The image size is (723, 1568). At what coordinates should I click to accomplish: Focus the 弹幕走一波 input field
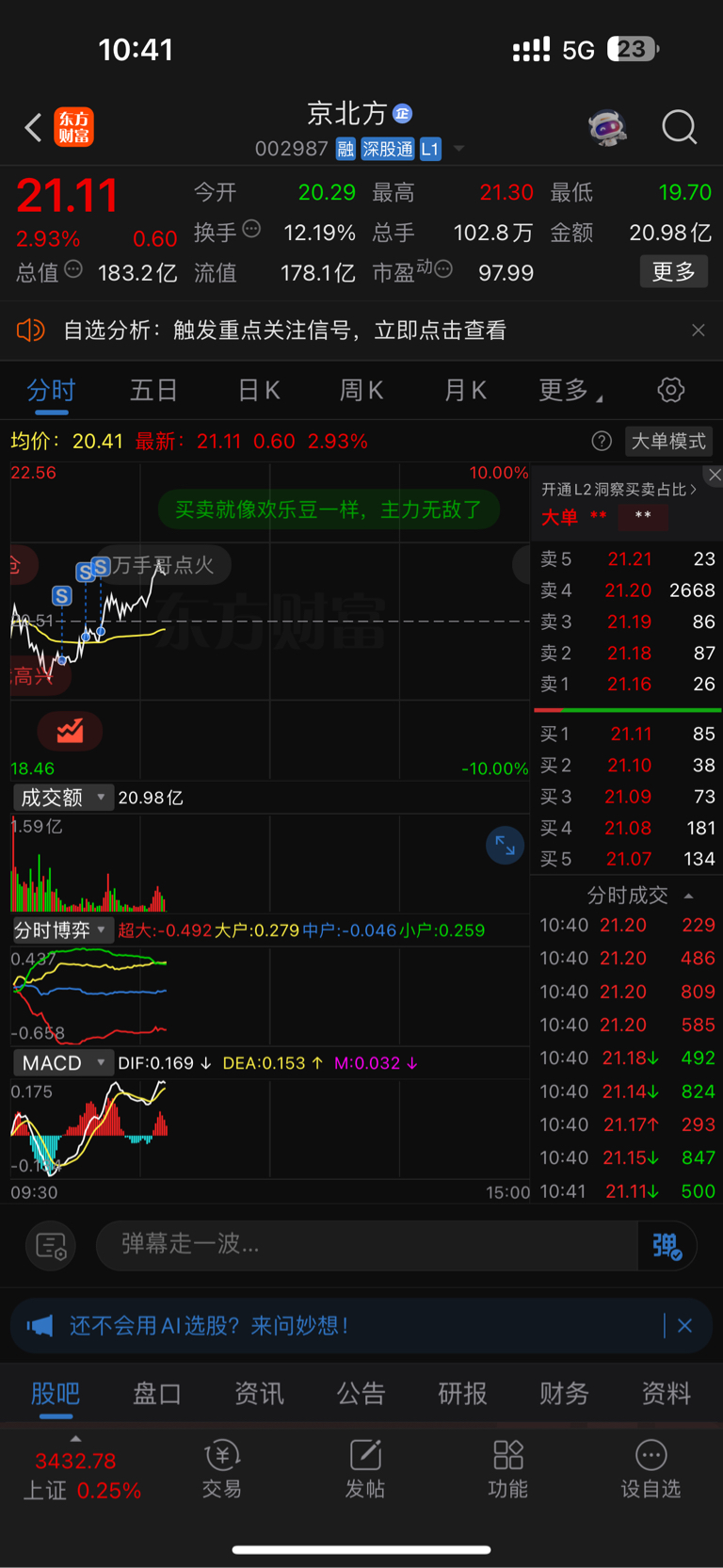pyautogui.click(x=367, y=1245)
